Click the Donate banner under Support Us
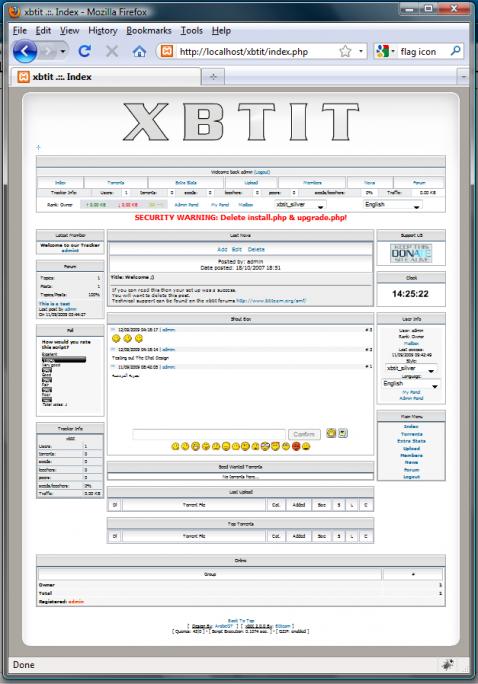 (411, 253)
